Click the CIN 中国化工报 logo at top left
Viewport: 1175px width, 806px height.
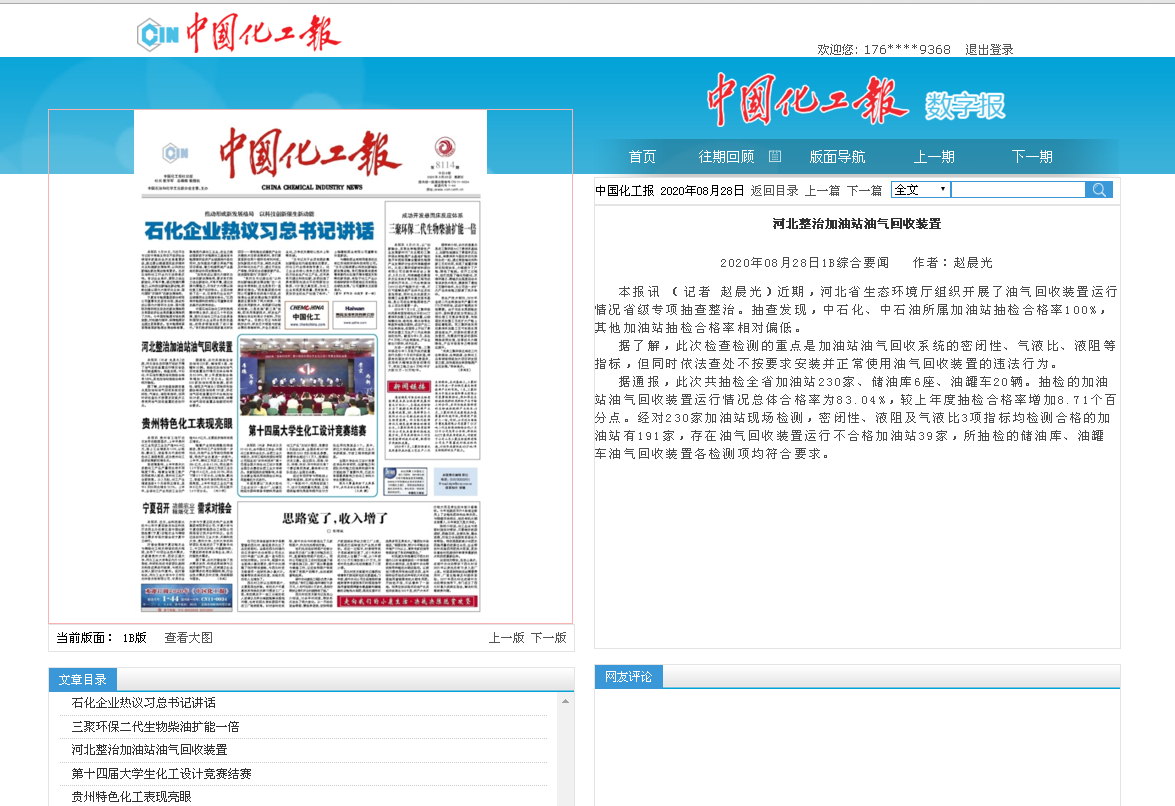click(x=239, y=34)
